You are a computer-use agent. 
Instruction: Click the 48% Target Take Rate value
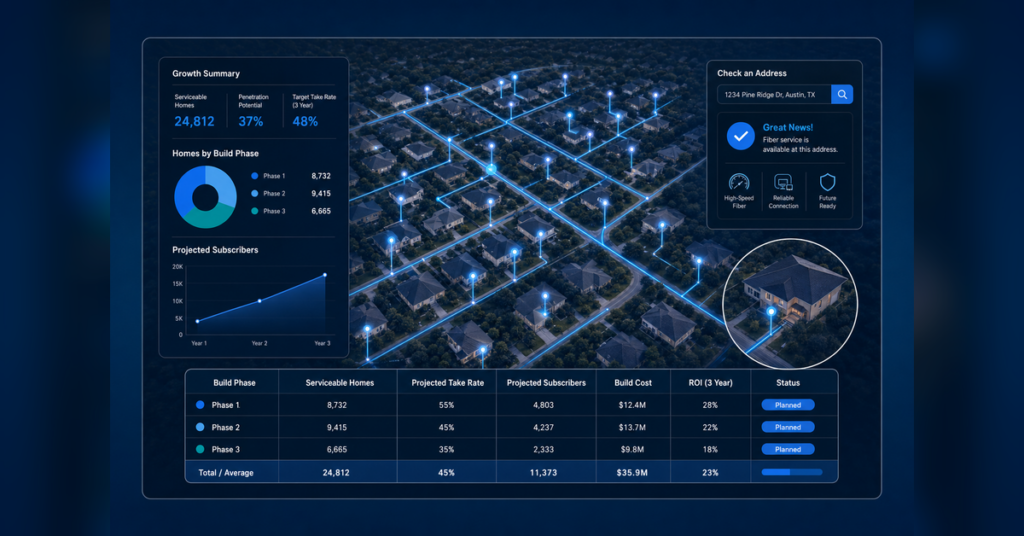[x=305, y=121]
